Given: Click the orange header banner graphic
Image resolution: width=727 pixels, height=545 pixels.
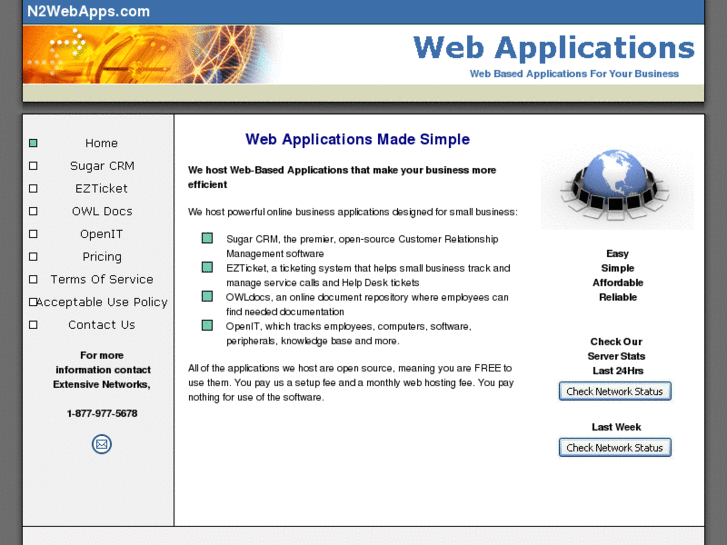Looking at the screenshot, I should point(153,55).
